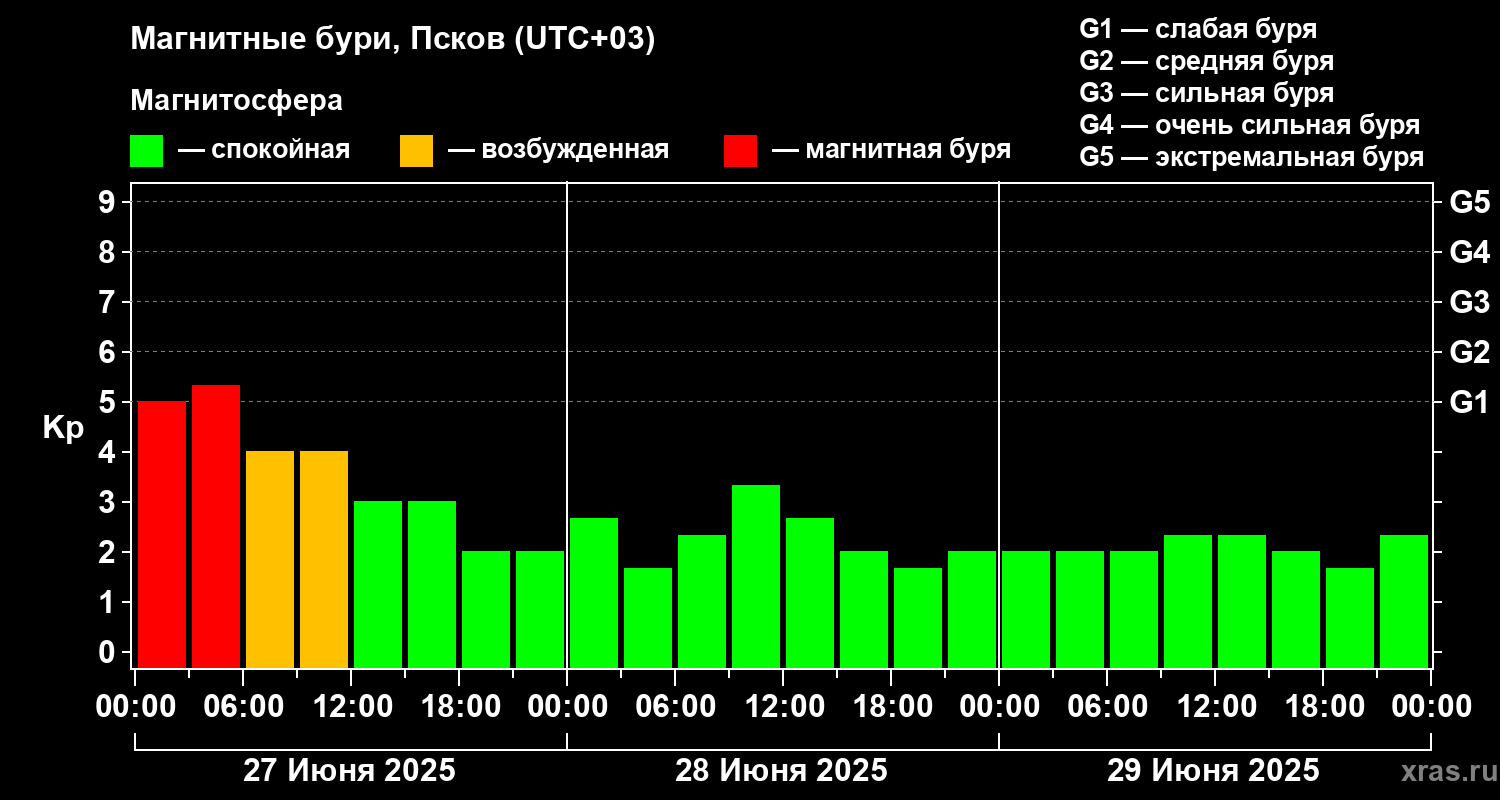Click the bar starting 12:00 on 29 Июня

point(1242,601)
